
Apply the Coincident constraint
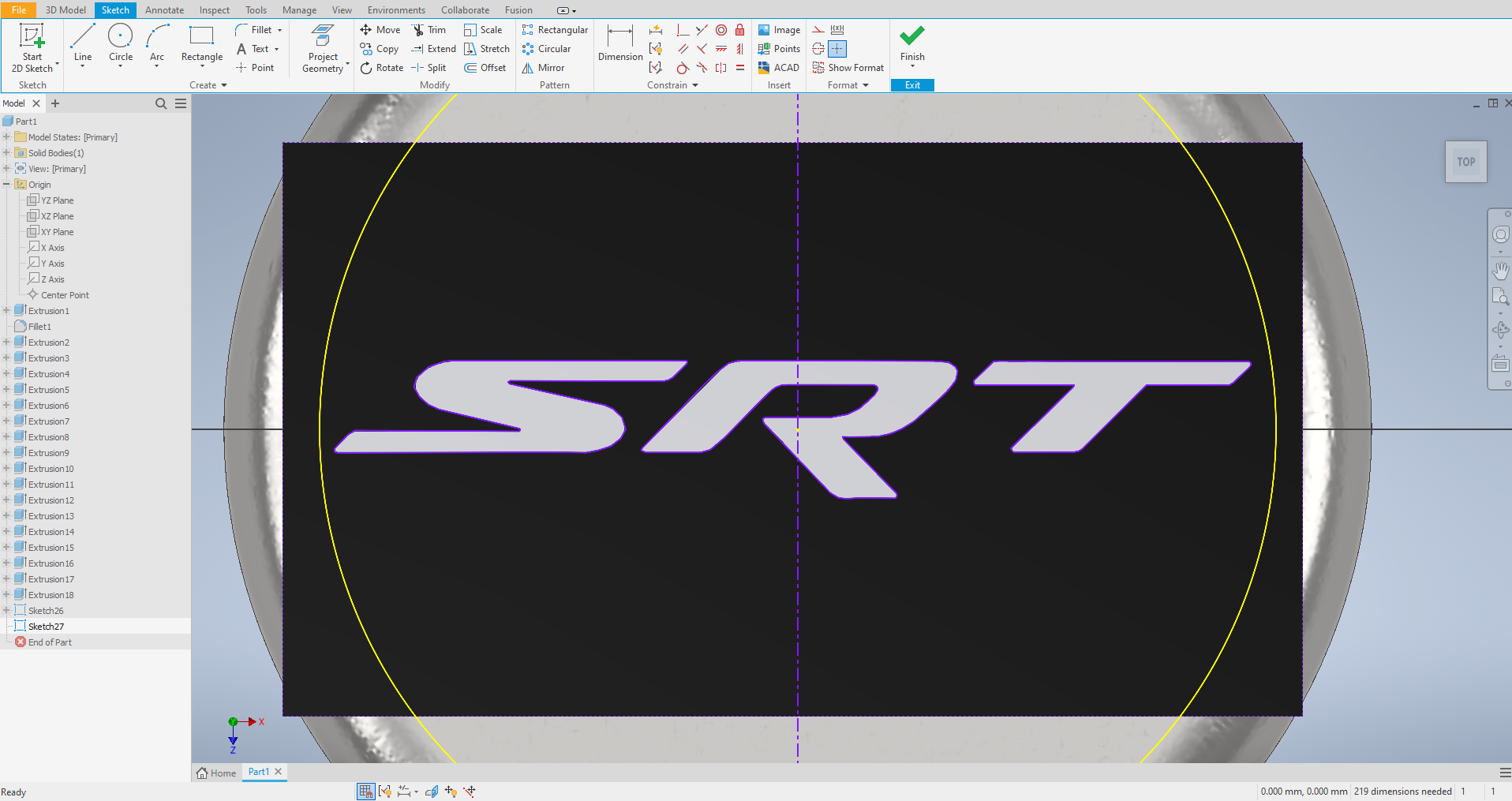(683, 30)
